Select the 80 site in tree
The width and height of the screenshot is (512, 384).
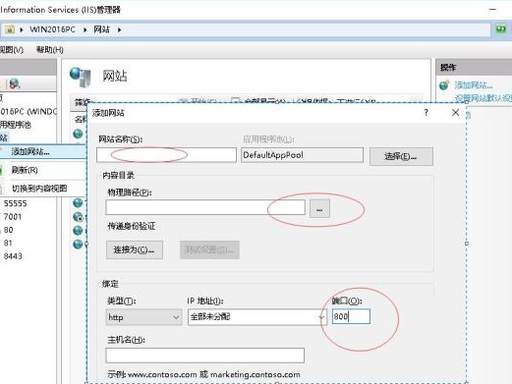click(8, 230)
